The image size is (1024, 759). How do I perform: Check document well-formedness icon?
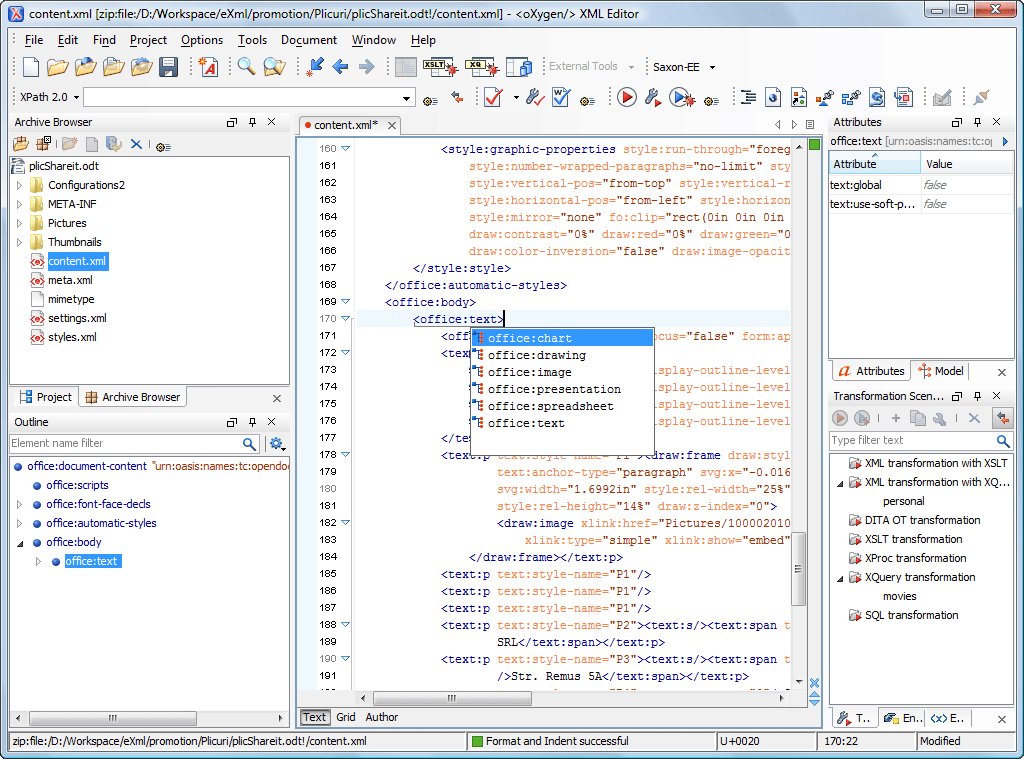559,96
